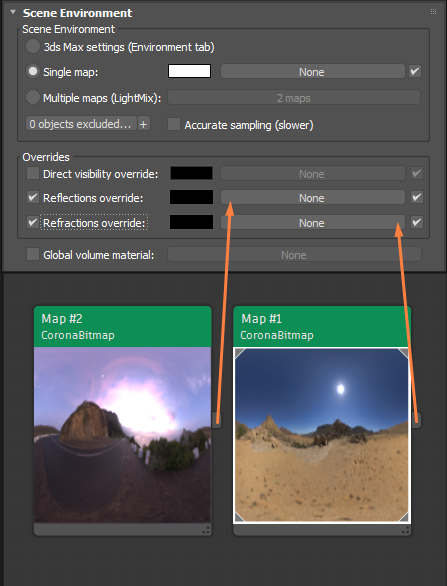
Task: Click the Map #1 desert HDRI thumbnail
Action: tap(322, 435)
